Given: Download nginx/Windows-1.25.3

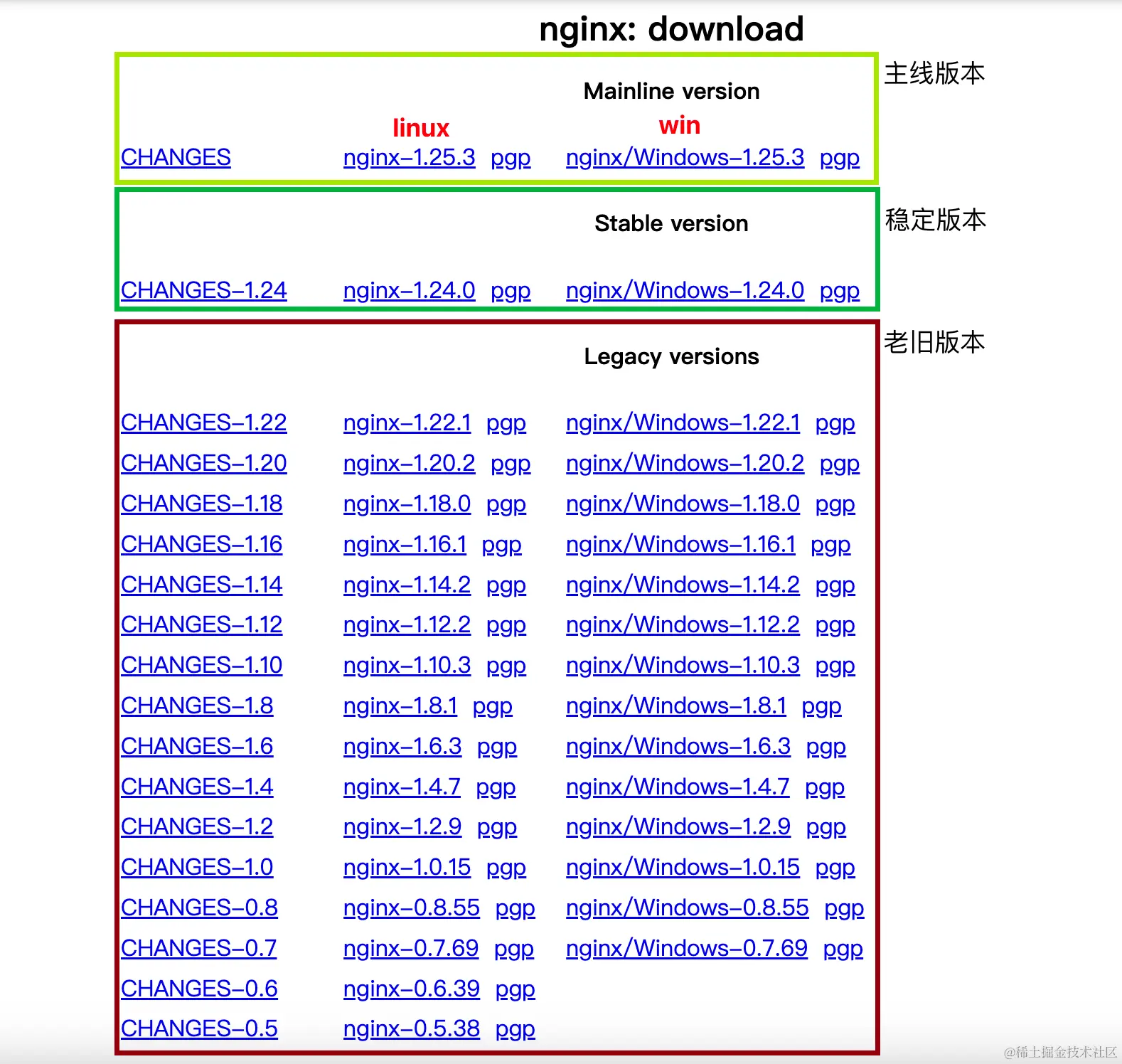Looking at the screenshot, I should coord(685,157).
